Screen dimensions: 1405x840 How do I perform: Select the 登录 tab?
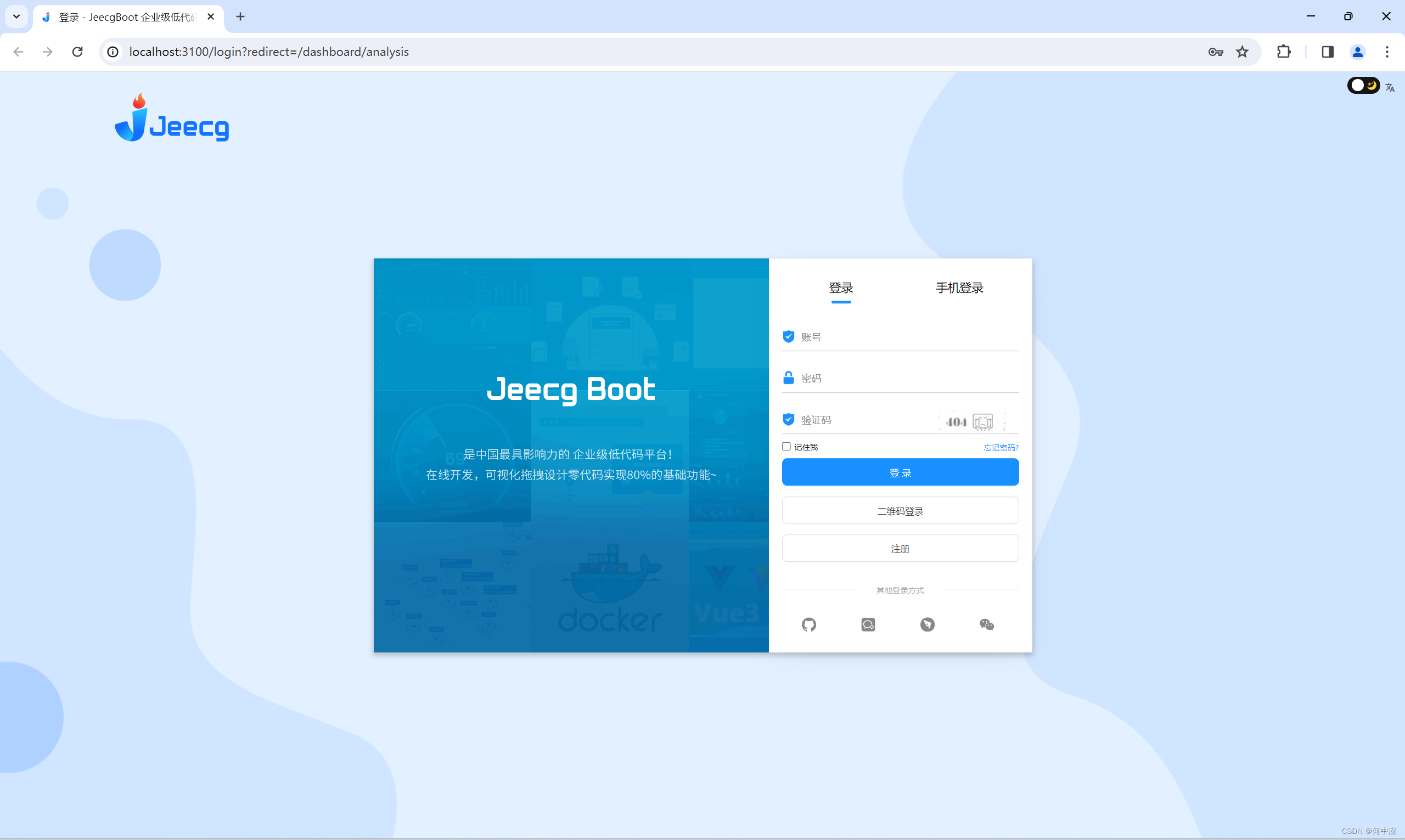(x=841, y=287)
